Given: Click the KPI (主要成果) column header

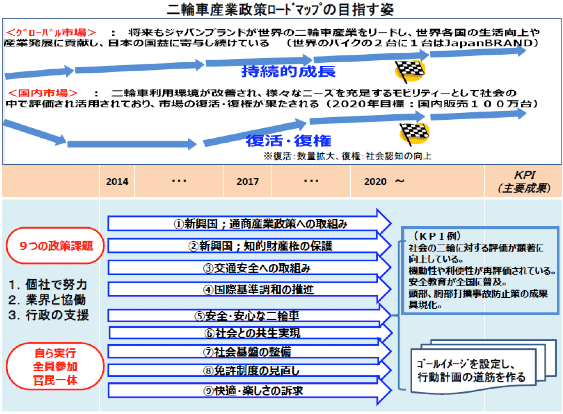Looking at the screenshot, I should (x=524, y=181).
